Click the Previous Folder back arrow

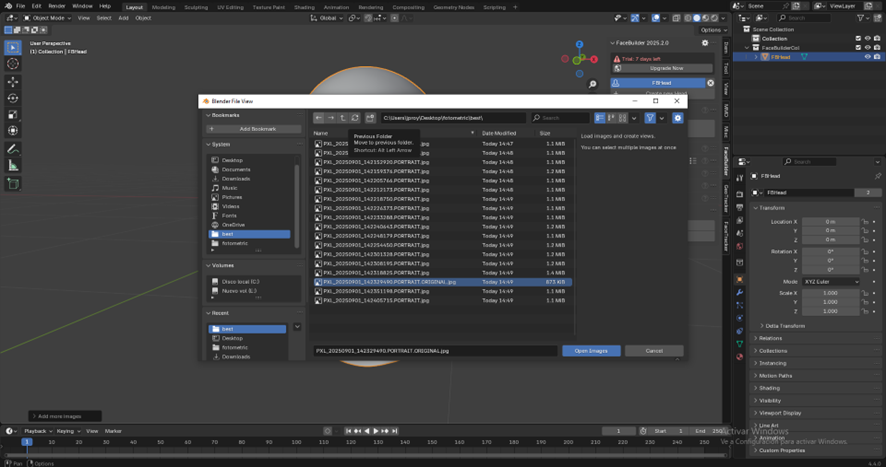319,118
